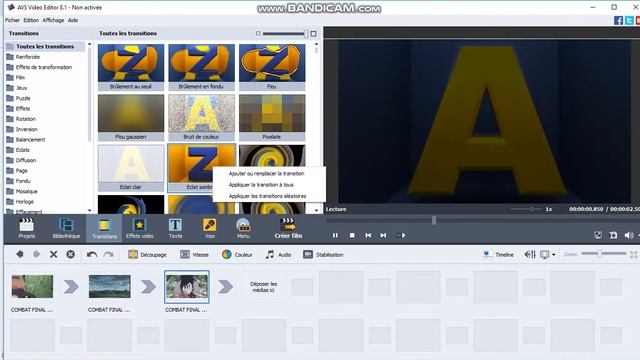Open the Affichage menu

tap(53, 20)
